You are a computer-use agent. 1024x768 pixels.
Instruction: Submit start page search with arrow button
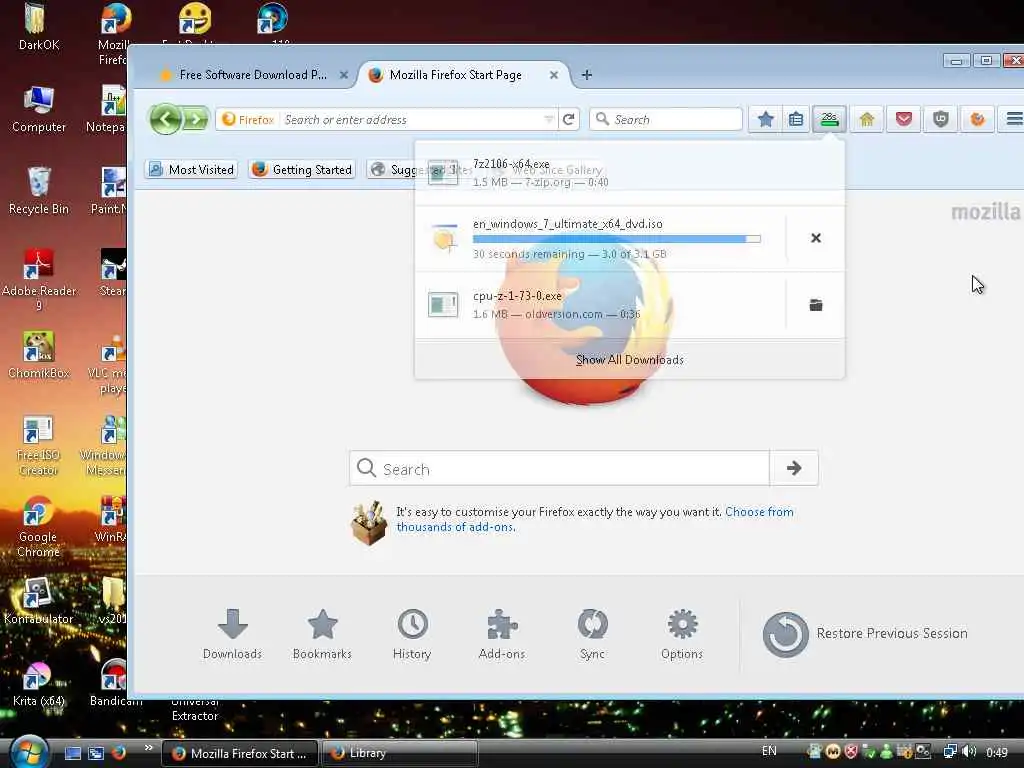[x=794, y=468]
